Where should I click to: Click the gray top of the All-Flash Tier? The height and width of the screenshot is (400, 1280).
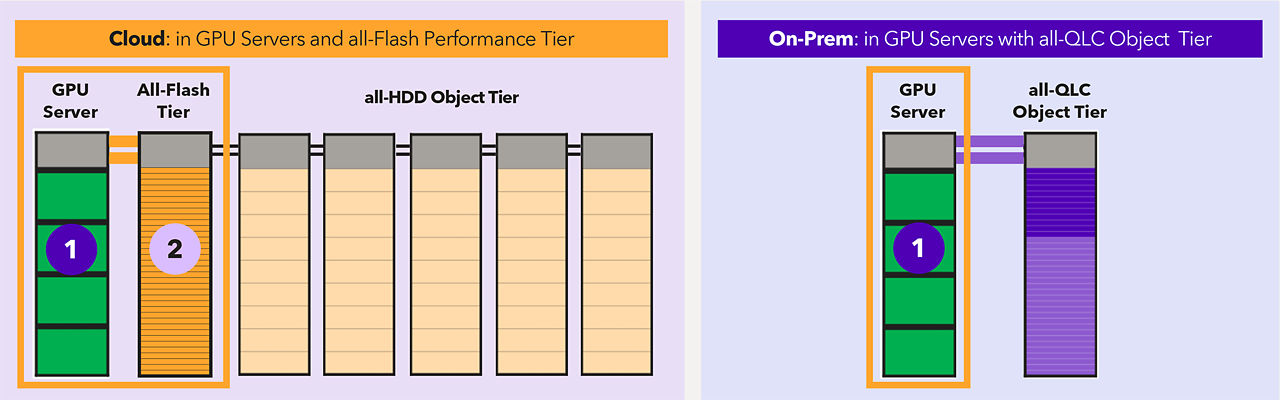(174, 150)
